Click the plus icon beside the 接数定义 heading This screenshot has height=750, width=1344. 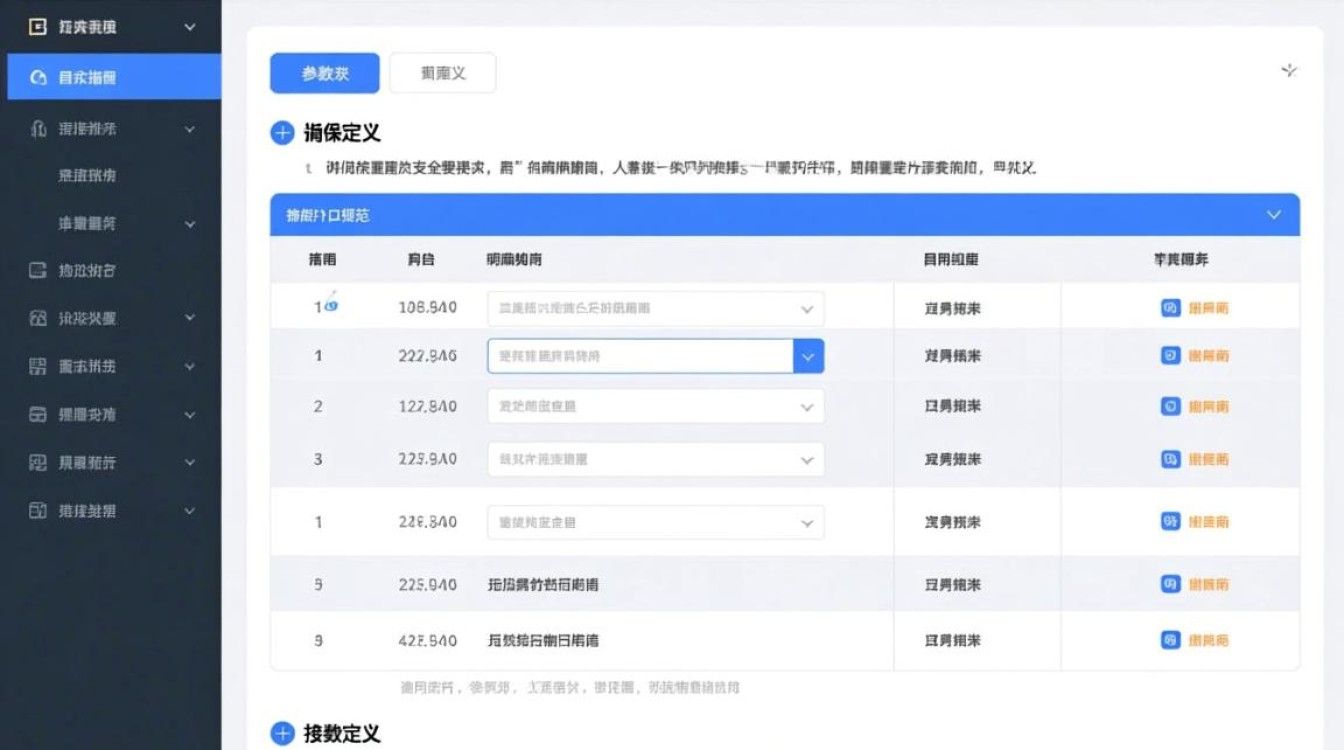[x=281, y=733]
